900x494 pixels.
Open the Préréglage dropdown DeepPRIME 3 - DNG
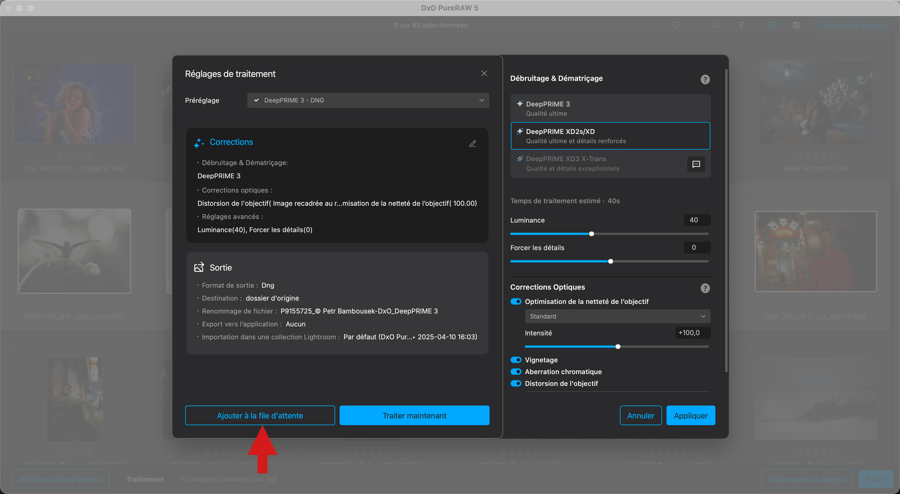click(368, 100)
